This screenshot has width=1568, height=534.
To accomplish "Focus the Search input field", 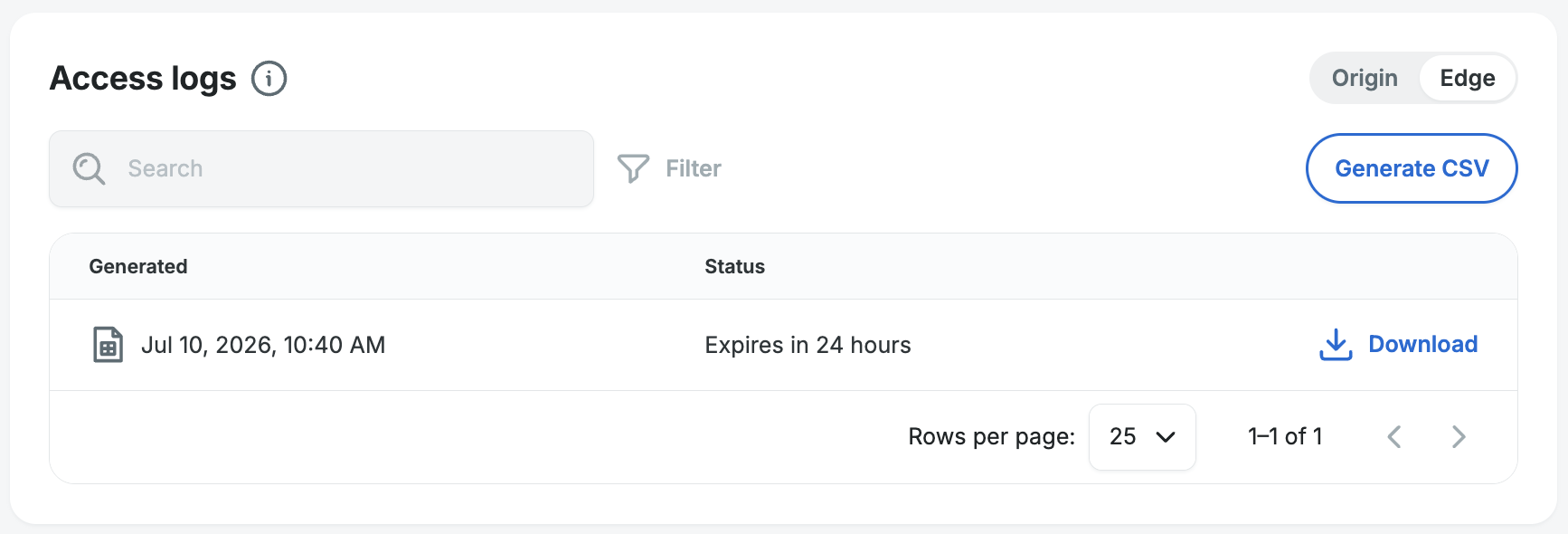I will click(x=322, y=168).
